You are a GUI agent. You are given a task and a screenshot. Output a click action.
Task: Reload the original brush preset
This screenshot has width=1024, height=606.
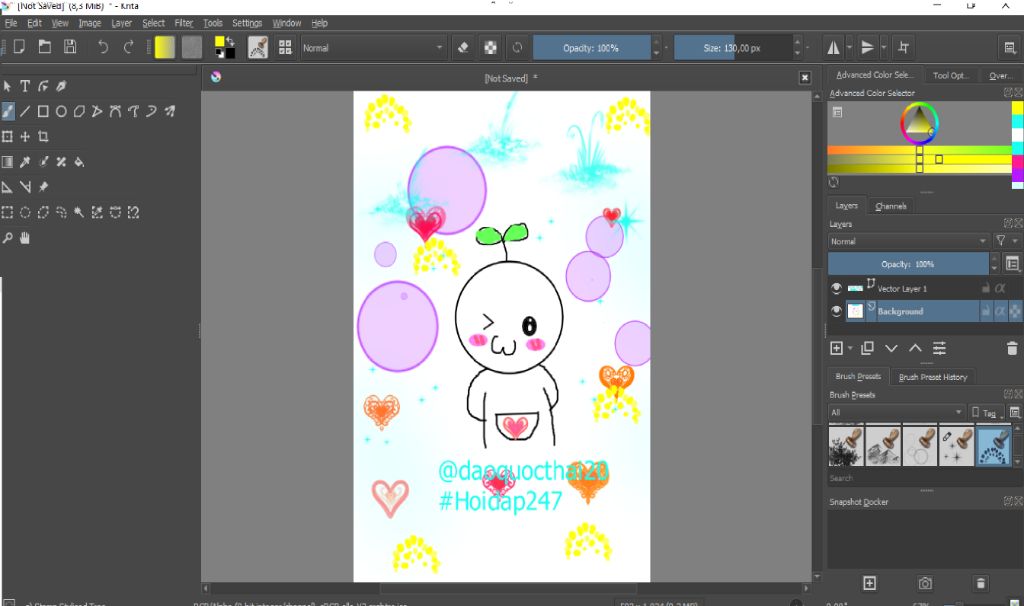coord(517,48)
